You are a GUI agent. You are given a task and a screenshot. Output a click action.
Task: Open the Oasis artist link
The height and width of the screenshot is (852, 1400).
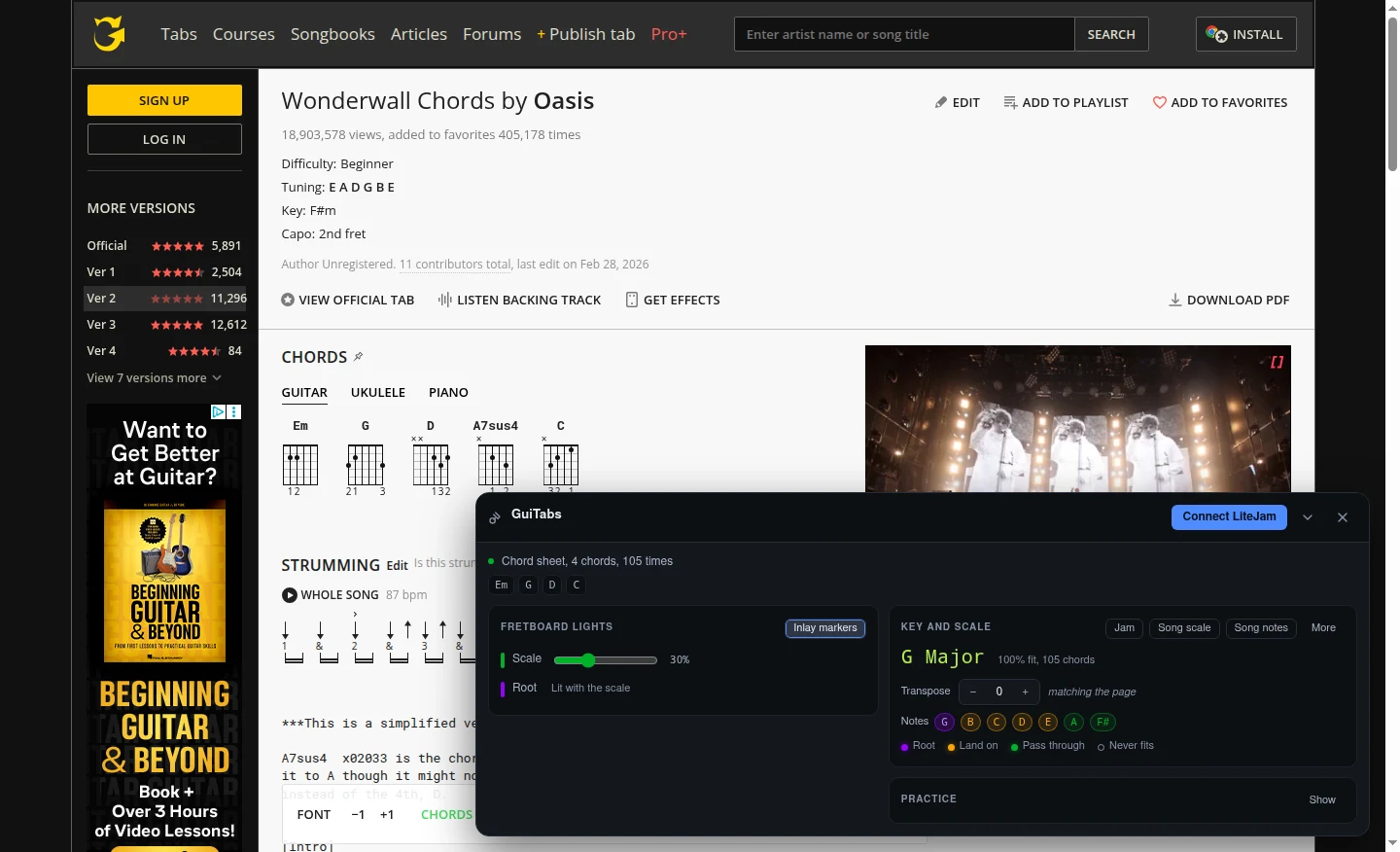pos(564,101)
